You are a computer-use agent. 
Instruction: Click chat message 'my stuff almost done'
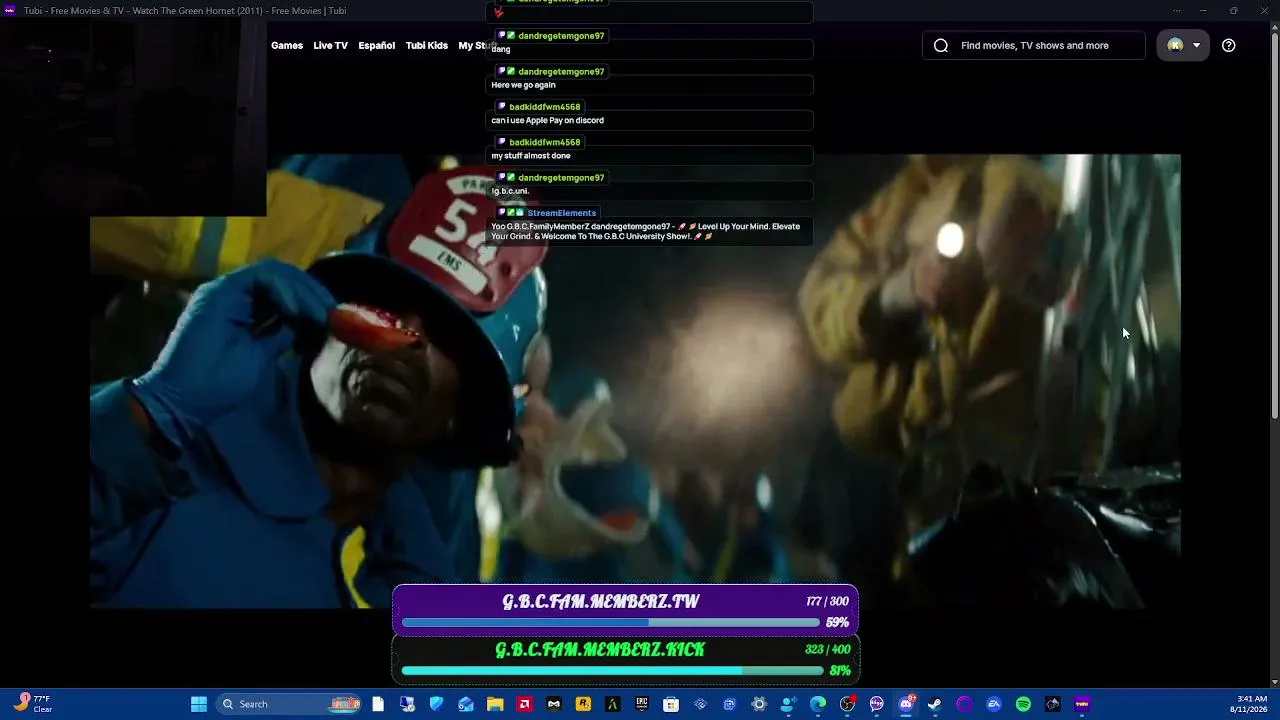click(531, 156)
